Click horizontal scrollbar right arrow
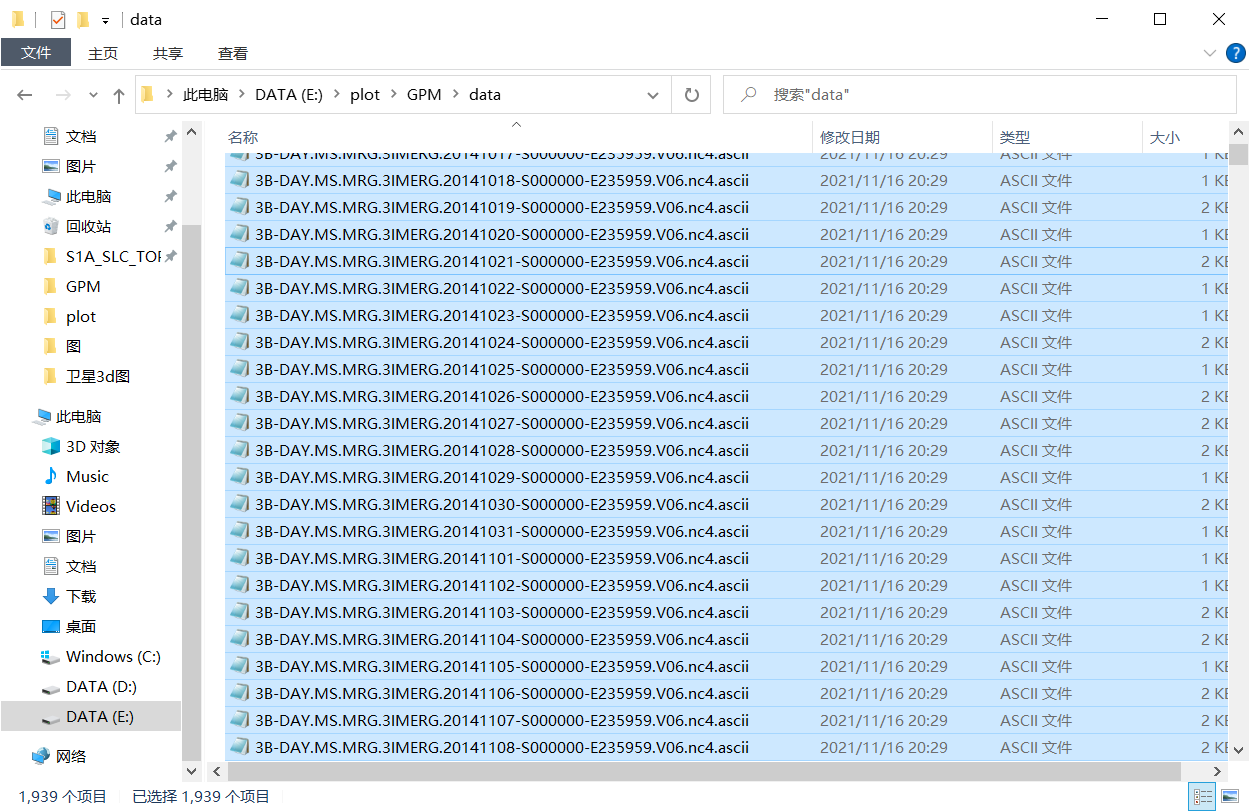The height and width of the screenshot is (812, 1250). click(x=1219, y=772)
